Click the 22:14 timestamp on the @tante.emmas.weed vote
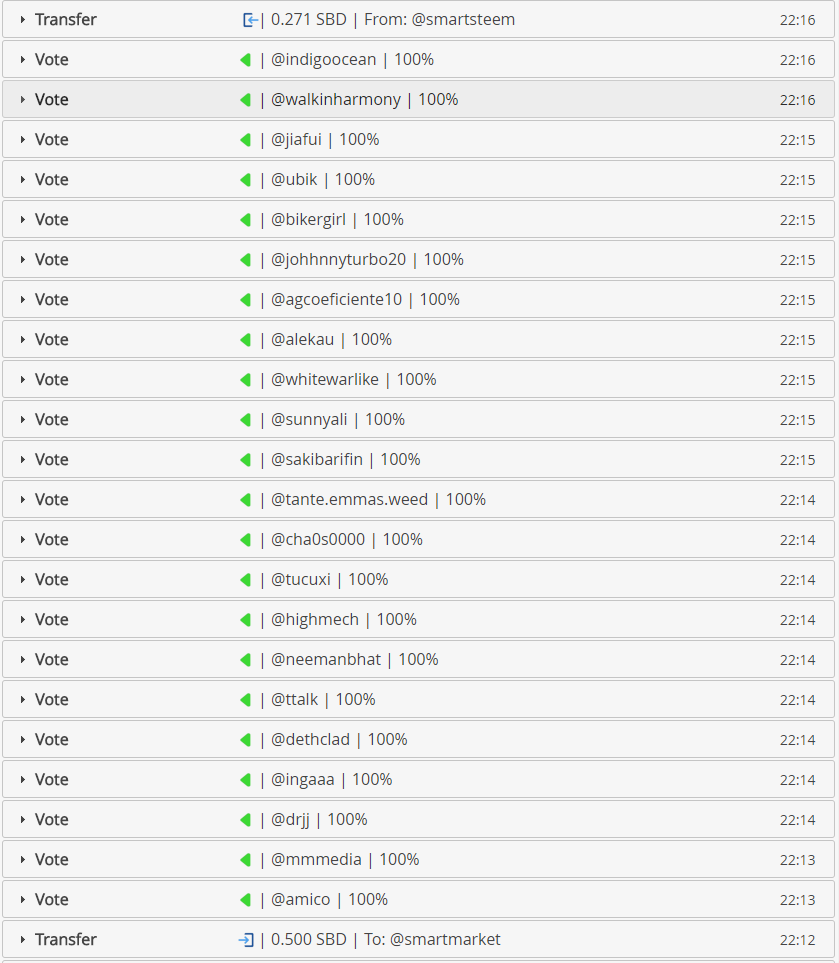 coord(797,500)
